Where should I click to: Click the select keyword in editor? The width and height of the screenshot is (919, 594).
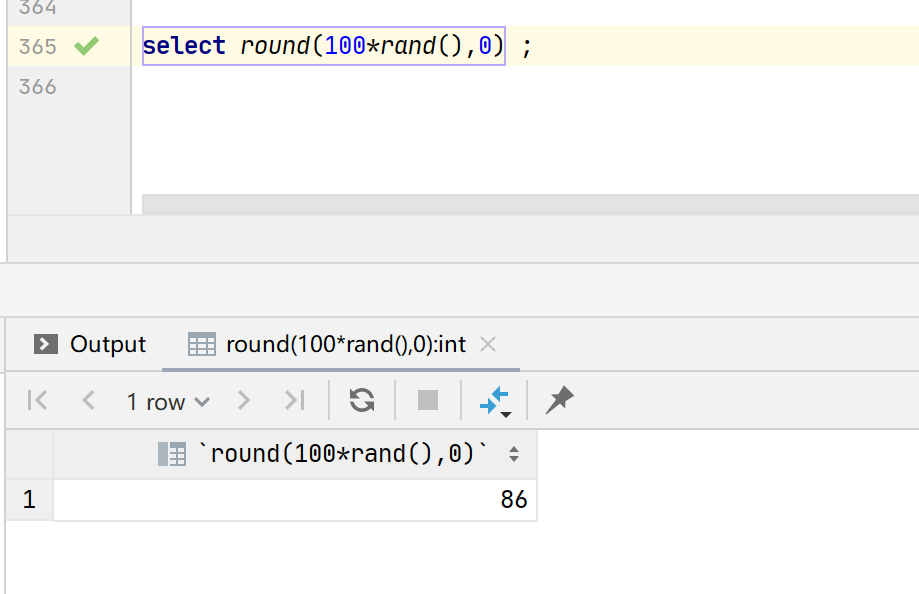184,46
